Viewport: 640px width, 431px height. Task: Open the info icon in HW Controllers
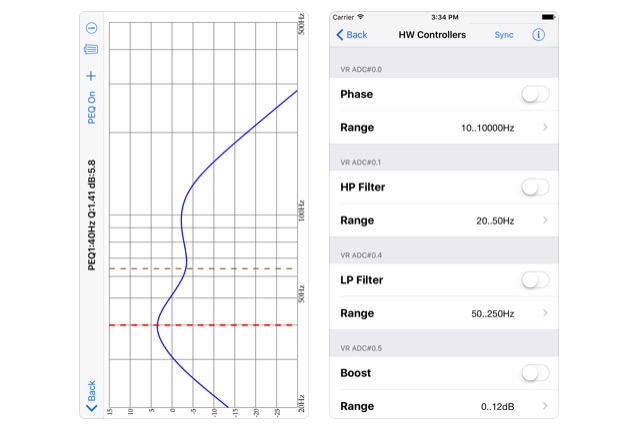[x=538, y=35]
